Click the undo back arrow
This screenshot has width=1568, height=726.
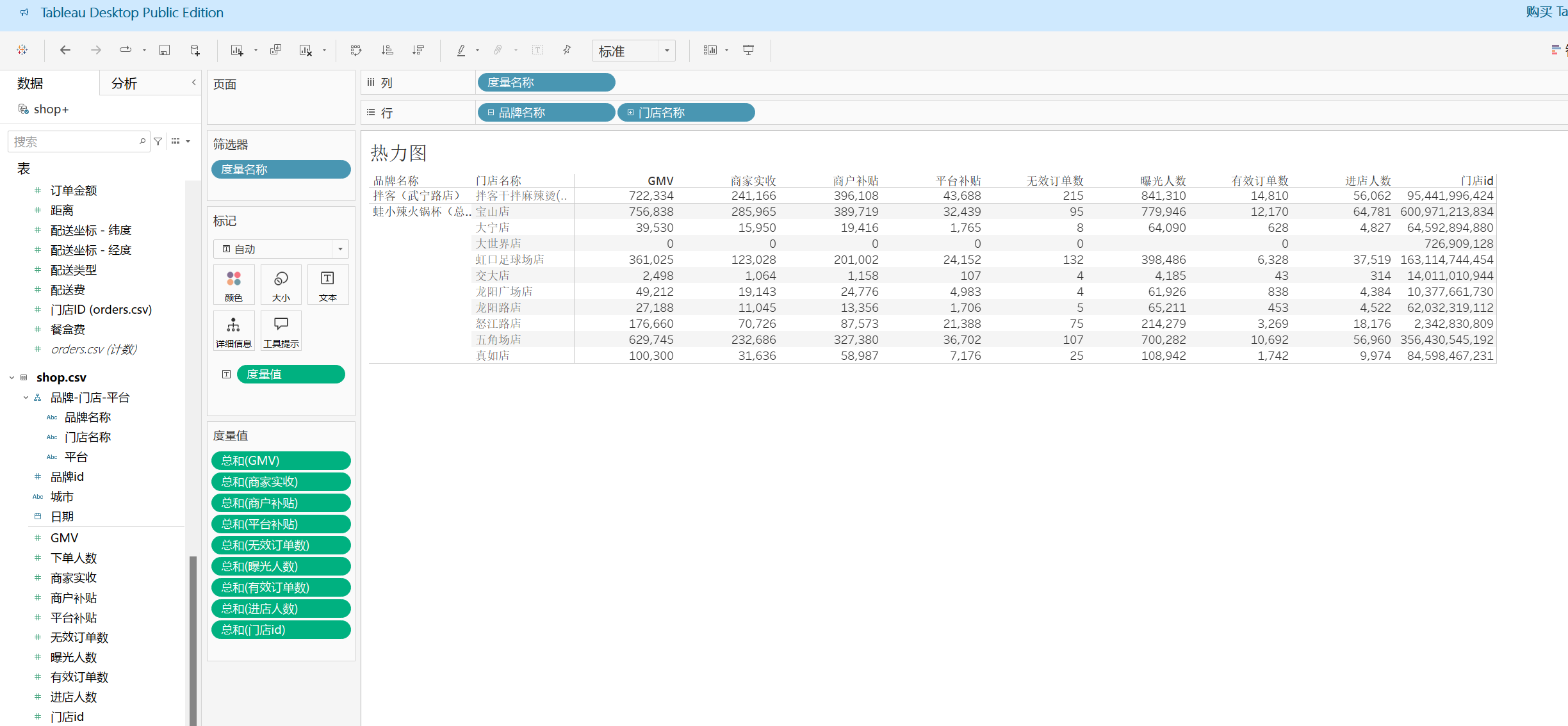[x=65, y=50]
